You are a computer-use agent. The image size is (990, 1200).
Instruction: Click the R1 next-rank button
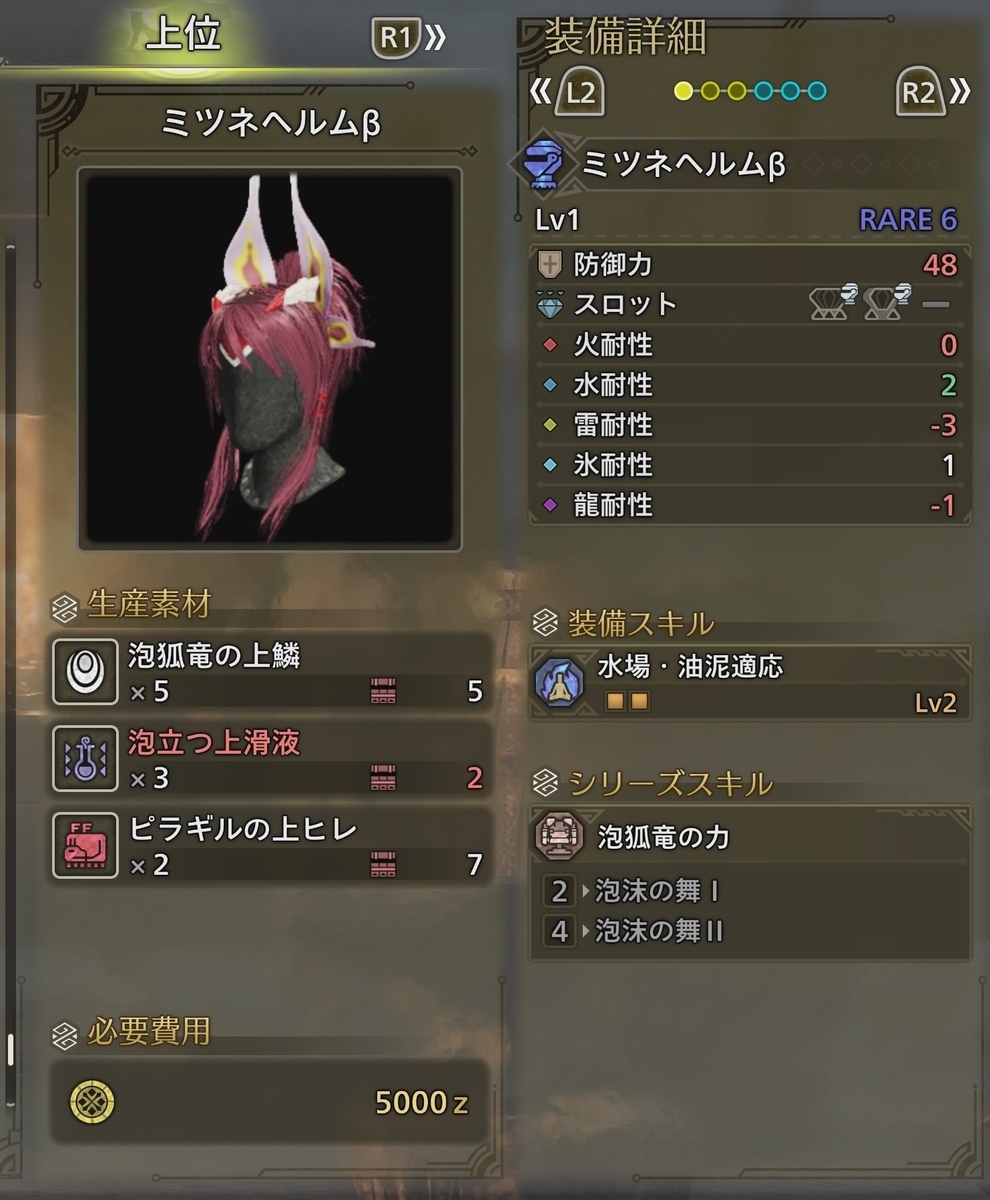(x=409, y=39)
